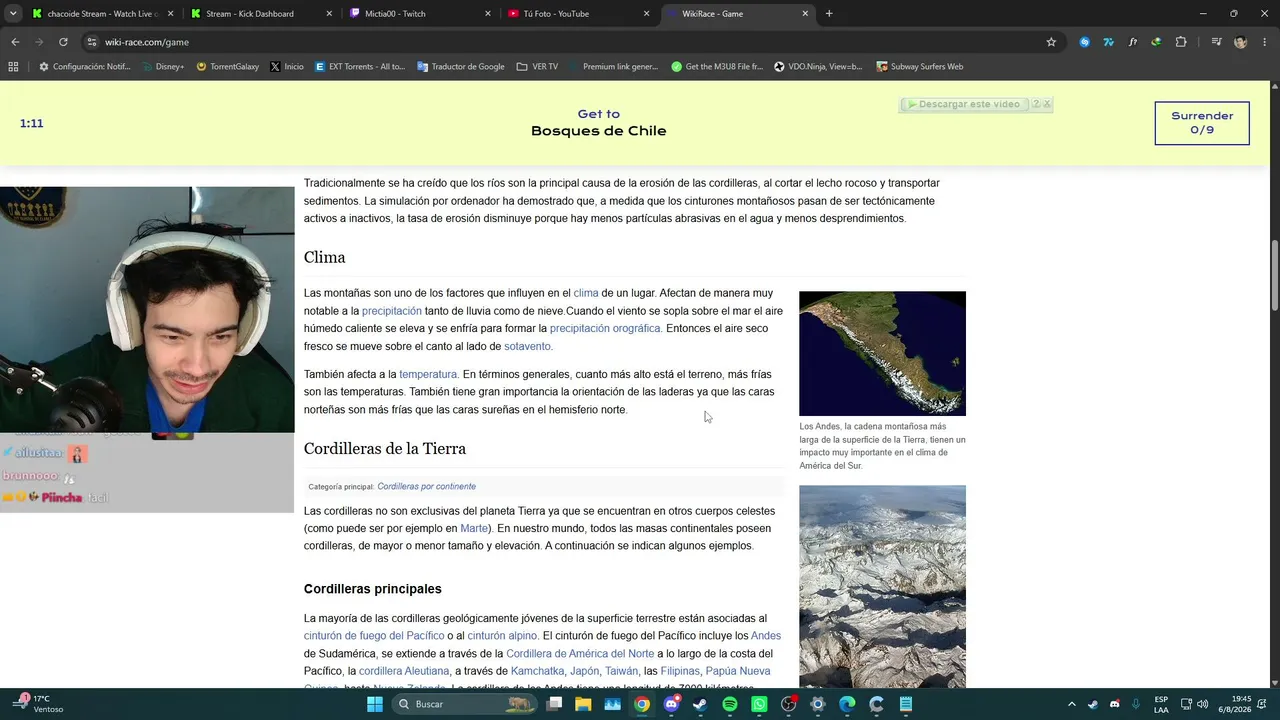
Task: Open the Get the M3U8 File bookmark
Action: click(717, 67)
